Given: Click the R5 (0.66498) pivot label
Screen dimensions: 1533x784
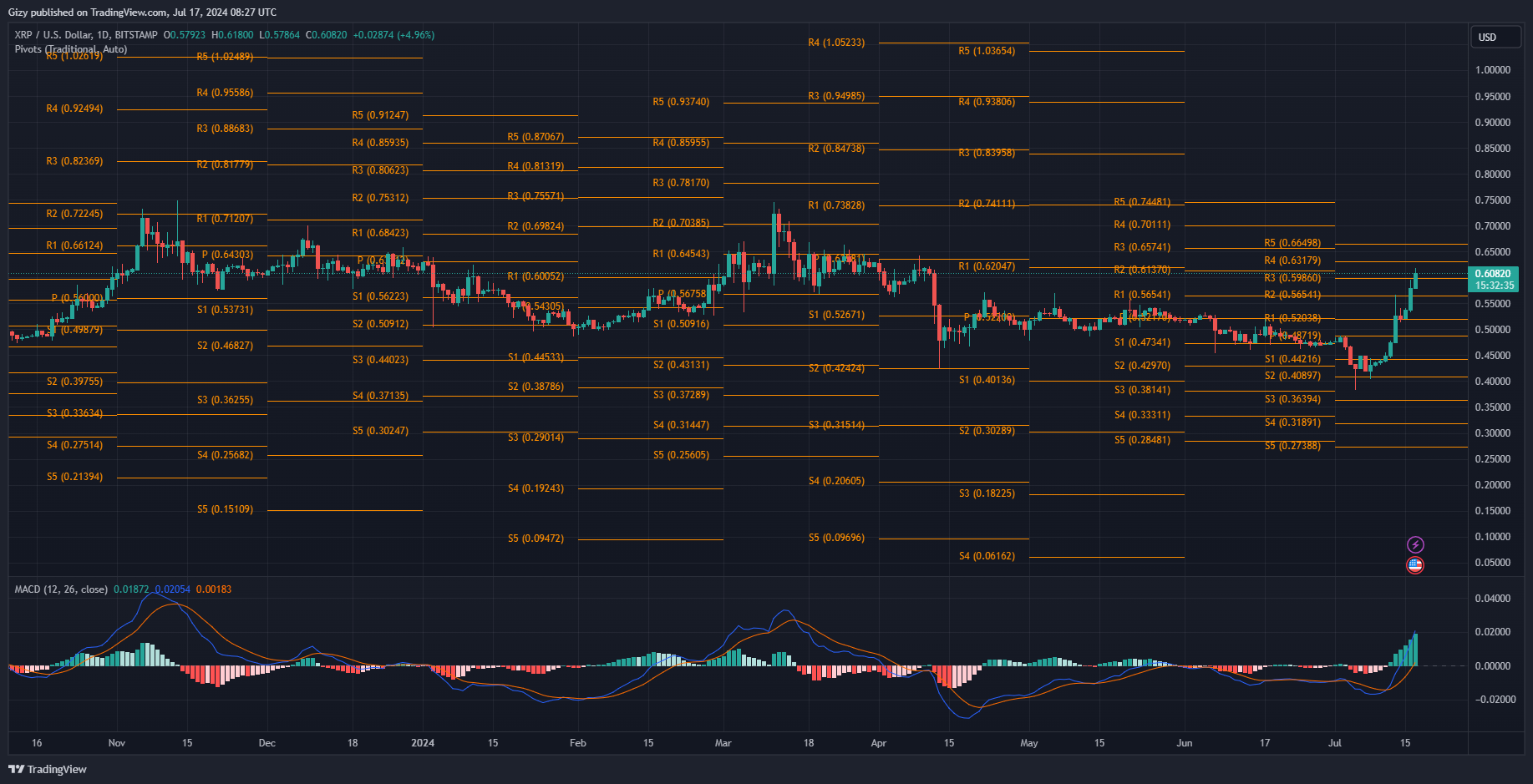Looking at the screenshot, I should pyautogui.click(x=1292, y=243).
